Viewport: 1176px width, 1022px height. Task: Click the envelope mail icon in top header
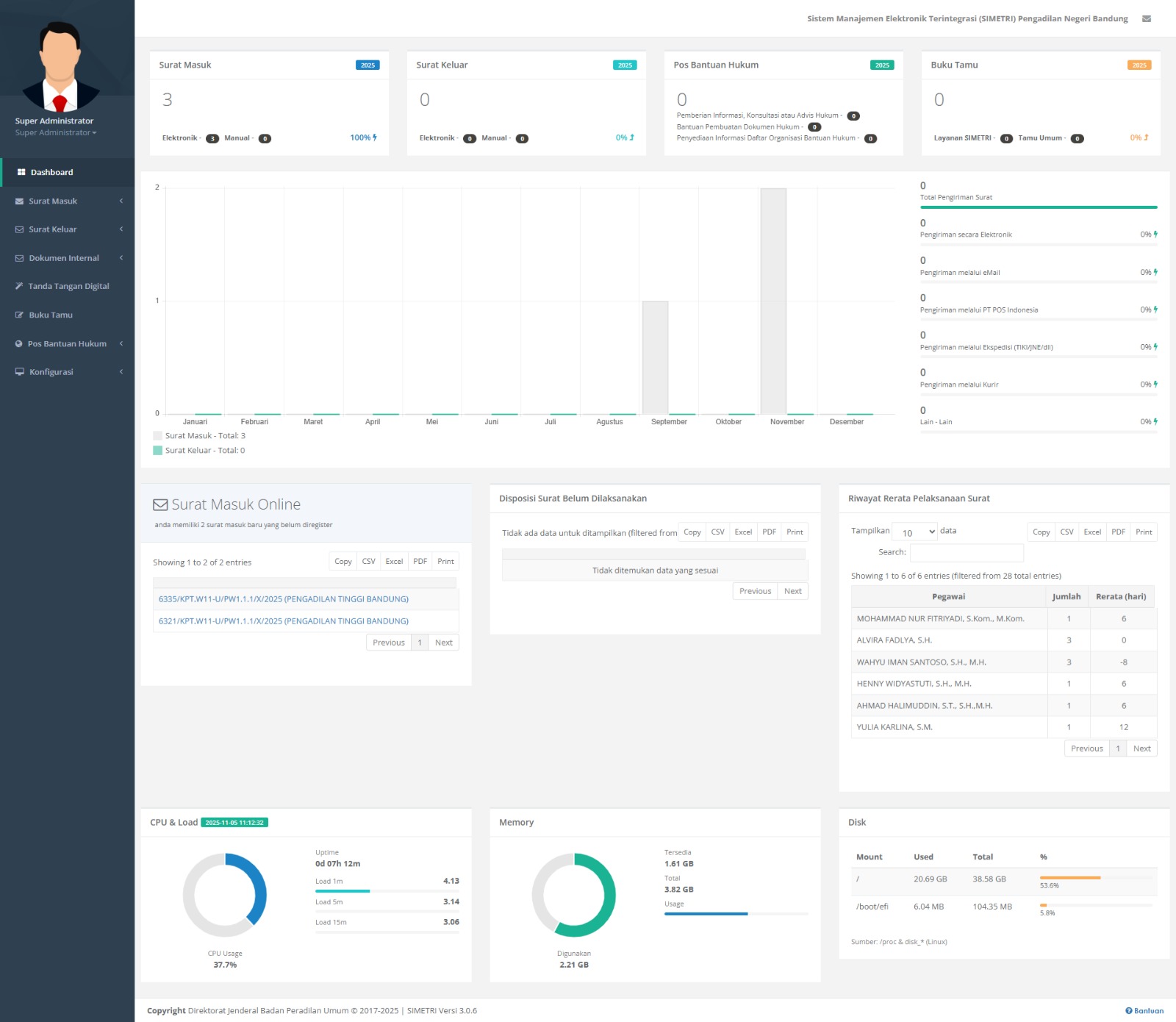[x=1146, y=19]
